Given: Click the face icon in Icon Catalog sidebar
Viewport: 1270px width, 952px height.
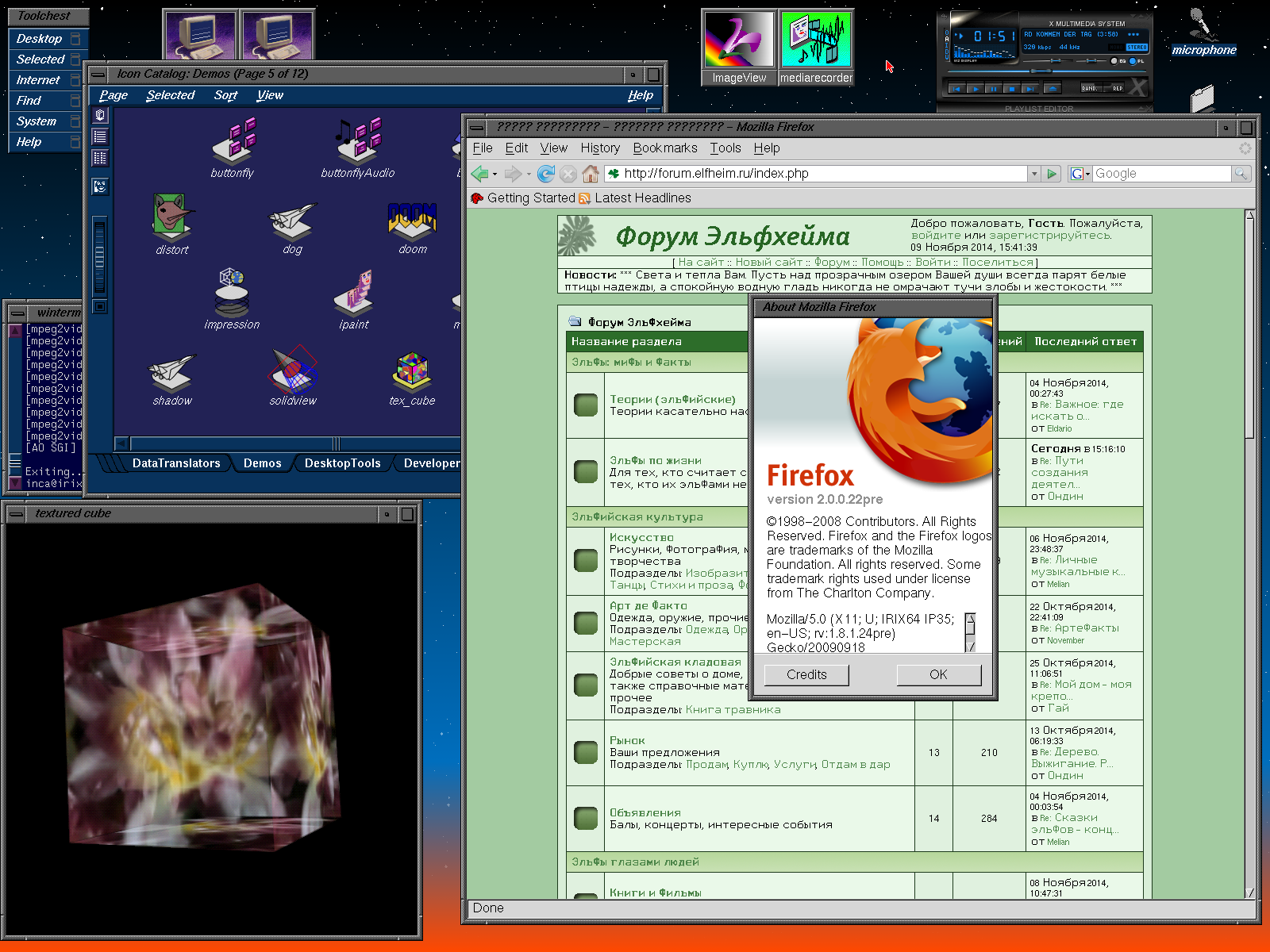Looking at the screenshot, I should [x=100, y=186].
